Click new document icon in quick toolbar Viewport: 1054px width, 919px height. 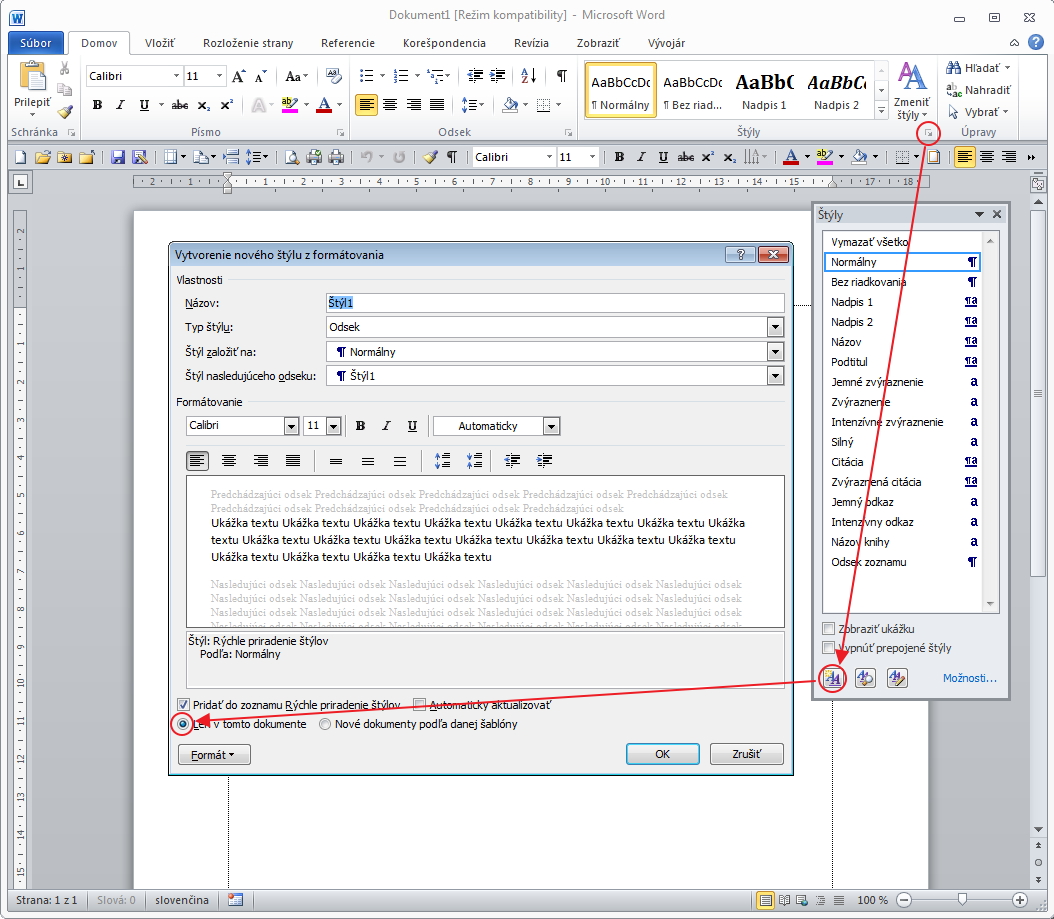pyautogui.click(x=20, y=157)
